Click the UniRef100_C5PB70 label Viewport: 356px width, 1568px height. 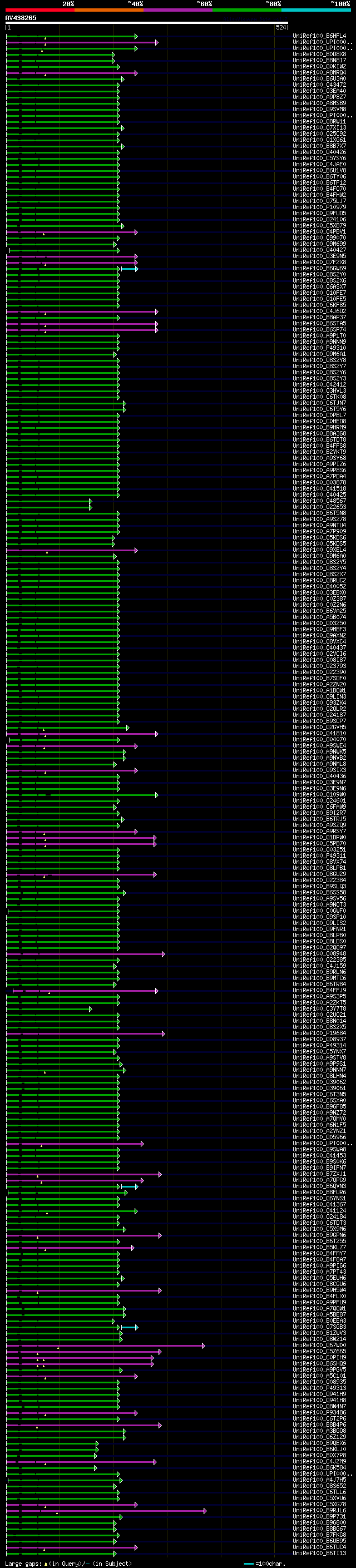(319, 843)
